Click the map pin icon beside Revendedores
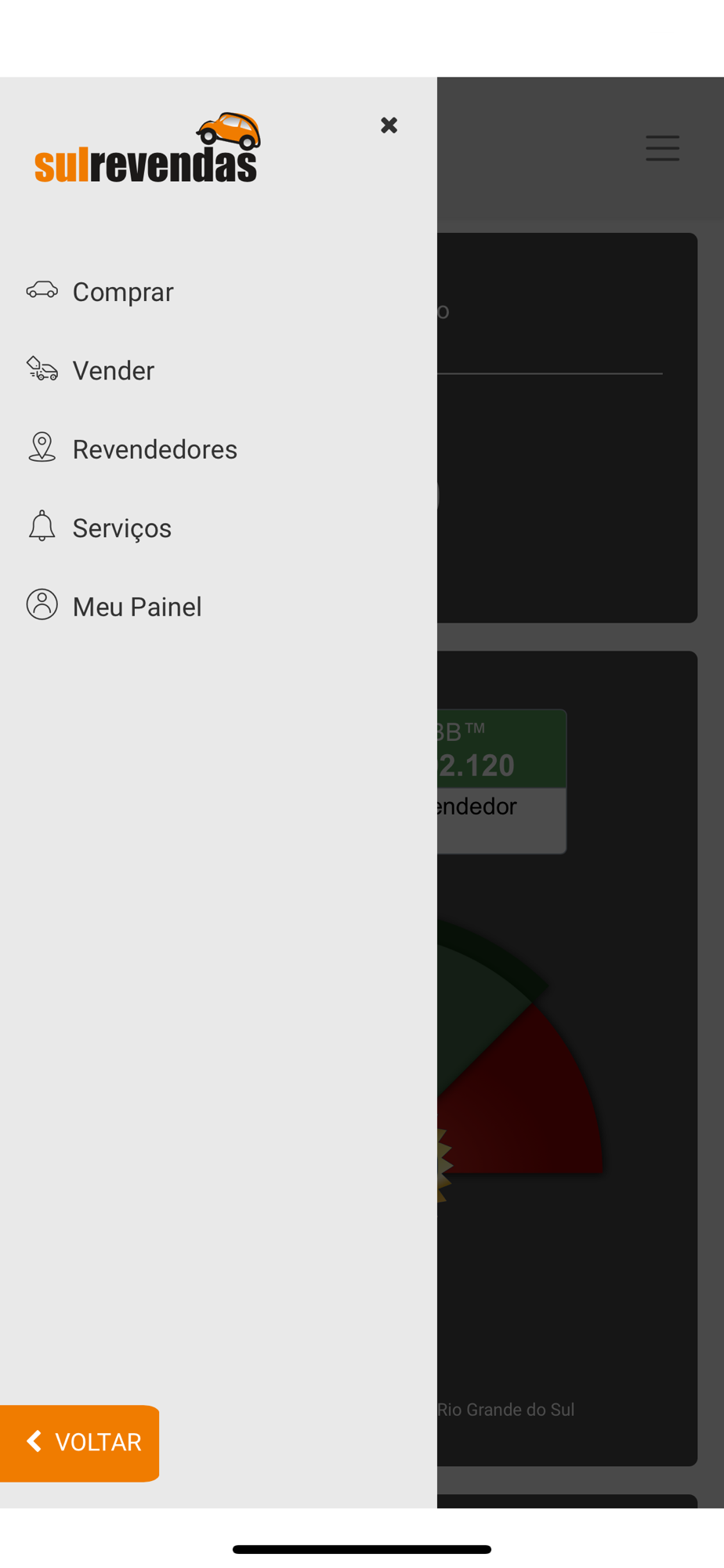This screenshot has width=724, height=1568. [x=42, y=448]
